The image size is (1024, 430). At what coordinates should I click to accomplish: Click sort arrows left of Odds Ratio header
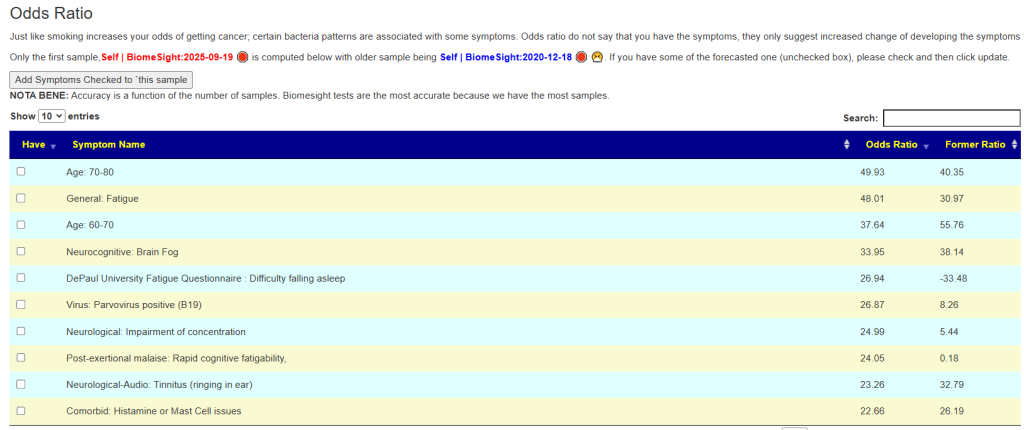(x=847, y=145)
